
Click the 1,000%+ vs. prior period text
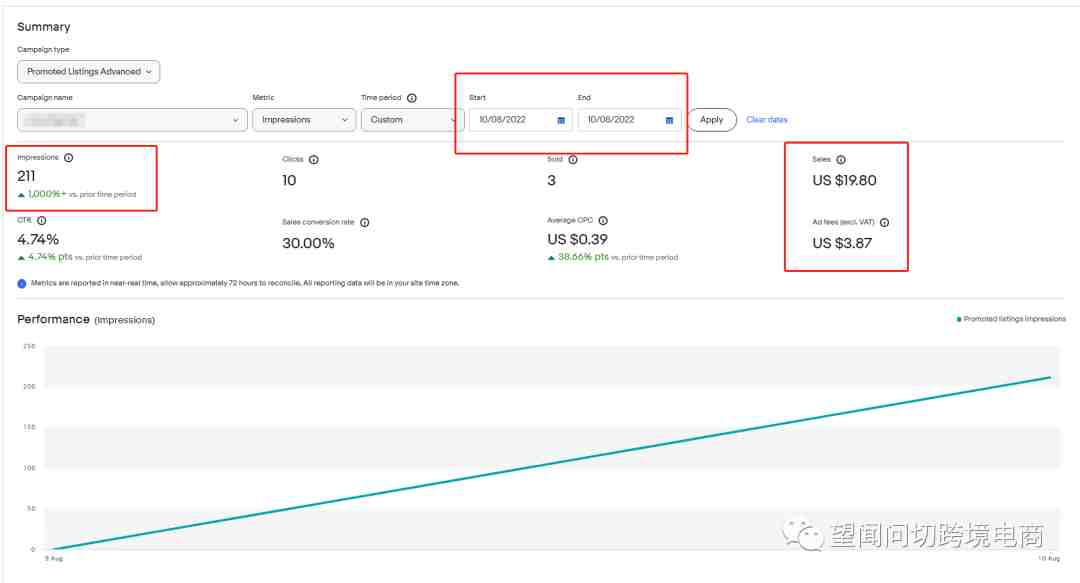pos(77,194)
